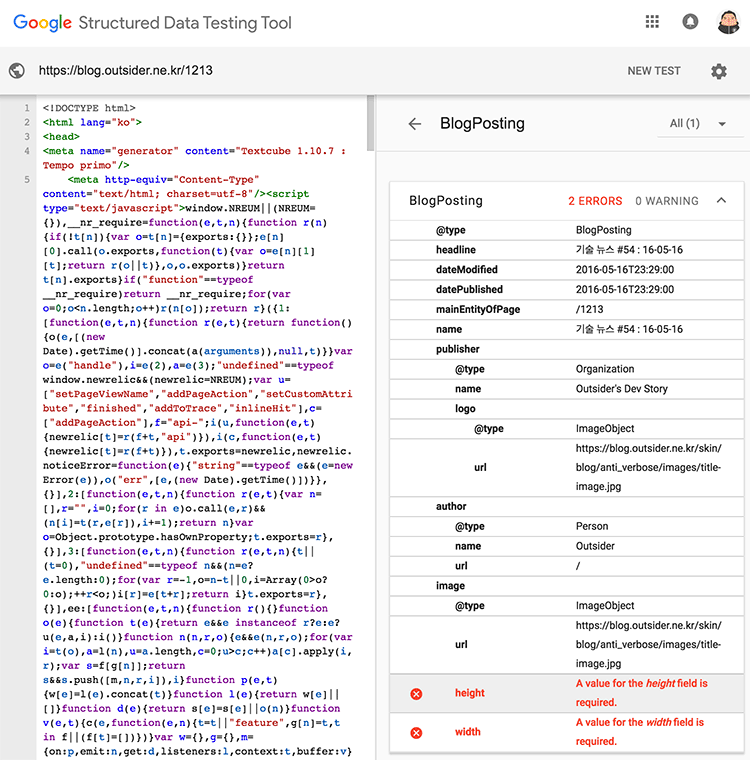Open the Google apps grid icon
The height and width of the screenshot is (760, 750).
point(652,22)
